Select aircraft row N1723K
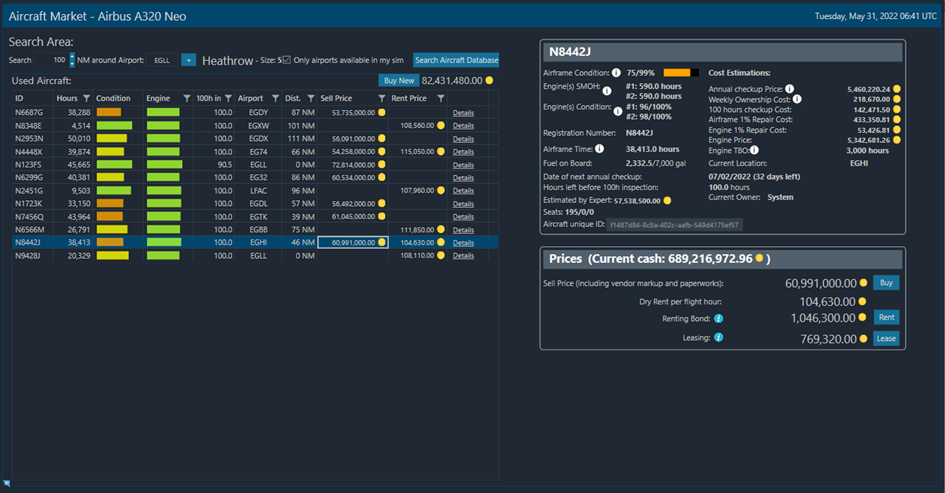945x493 pixels. [x=255, y=203]
